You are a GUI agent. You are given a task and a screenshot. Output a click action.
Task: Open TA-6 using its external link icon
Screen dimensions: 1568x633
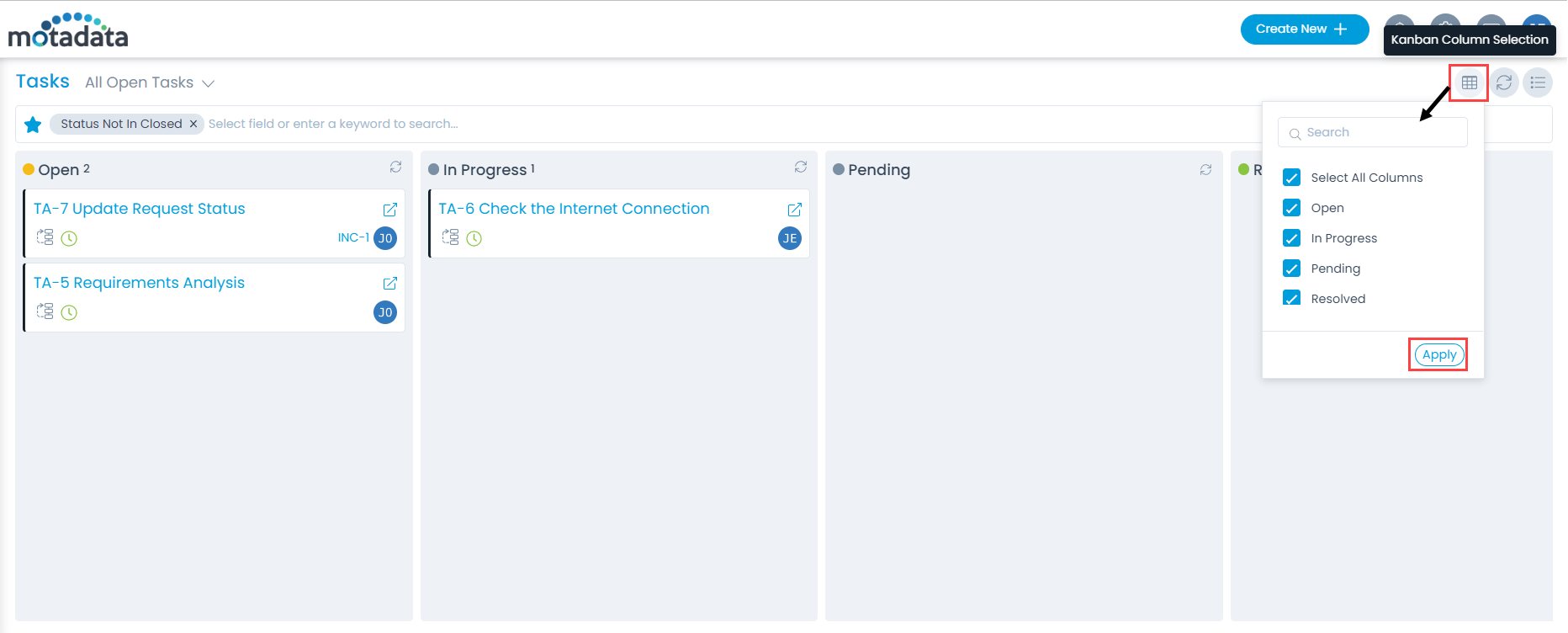tap(794, 210)
